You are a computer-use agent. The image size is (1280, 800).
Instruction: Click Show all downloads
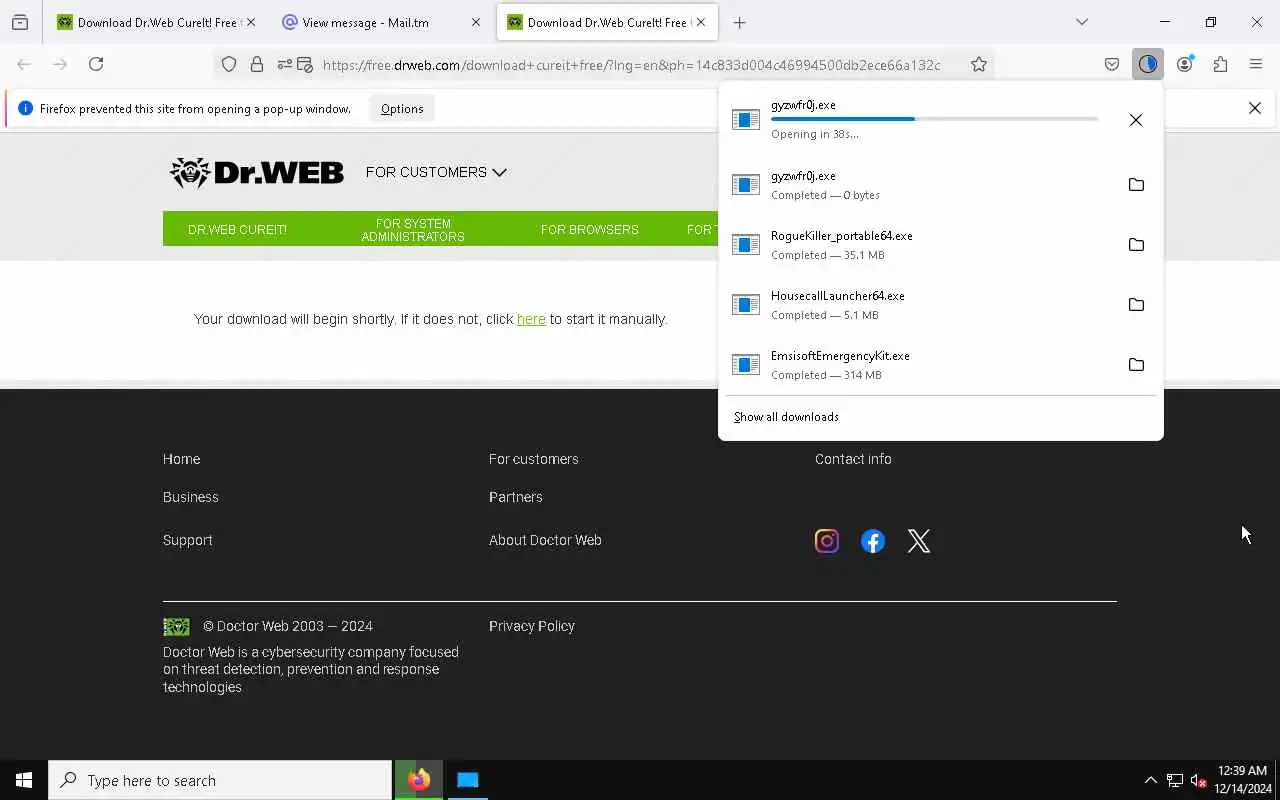(x=786, y=417)
